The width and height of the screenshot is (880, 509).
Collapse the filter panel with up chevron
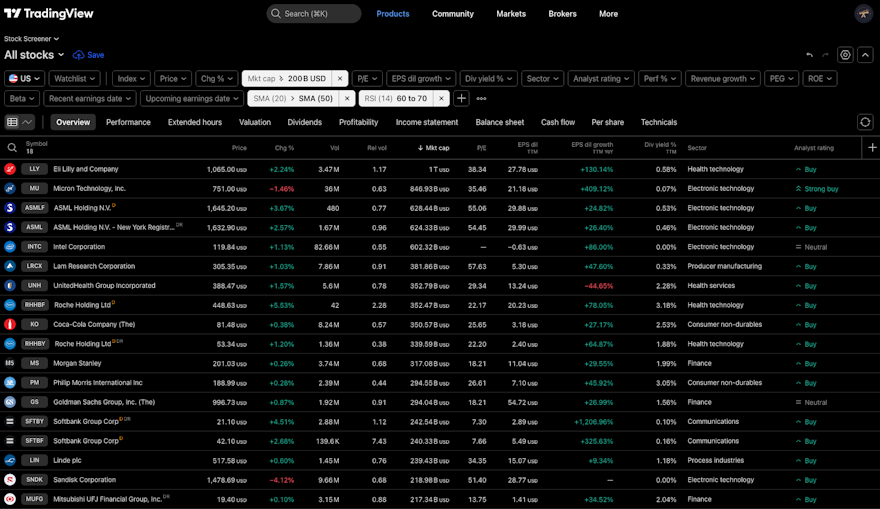(865, 55)
